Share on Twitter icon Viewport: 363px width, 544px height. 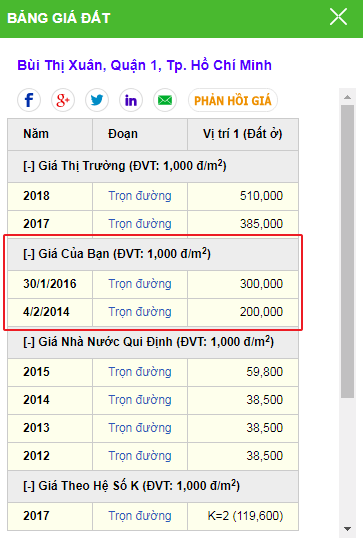click(97, 101)
